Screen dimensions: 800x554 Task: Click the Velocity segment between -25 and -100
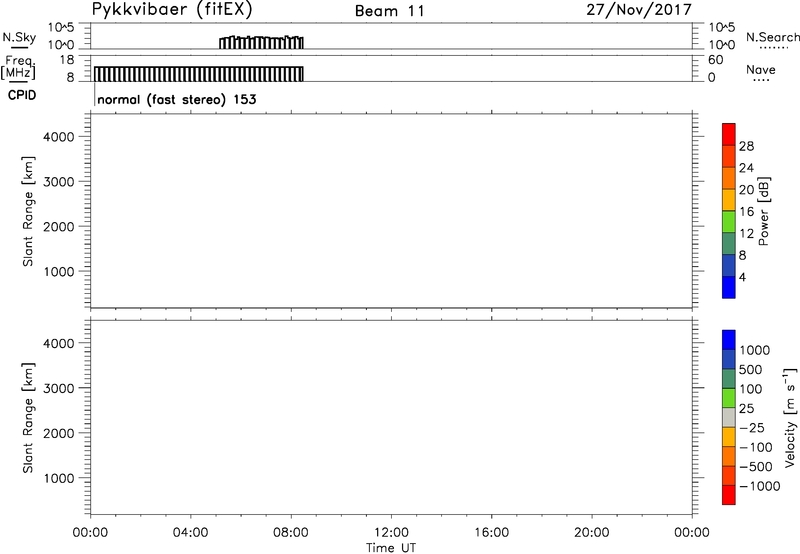(729, 437)
